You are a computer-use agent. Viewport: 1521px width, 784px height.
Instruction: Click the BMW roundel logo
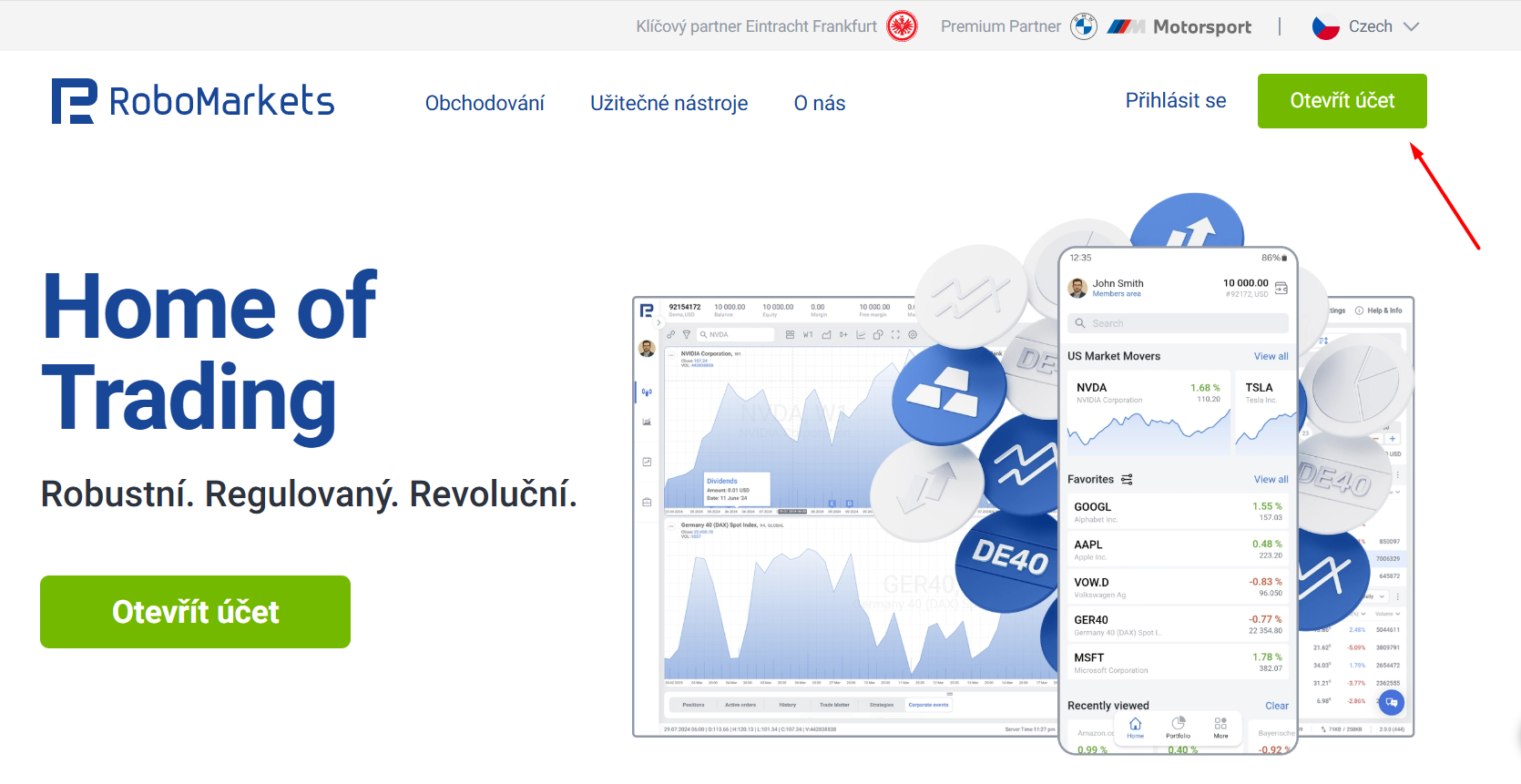point(1083,26)
